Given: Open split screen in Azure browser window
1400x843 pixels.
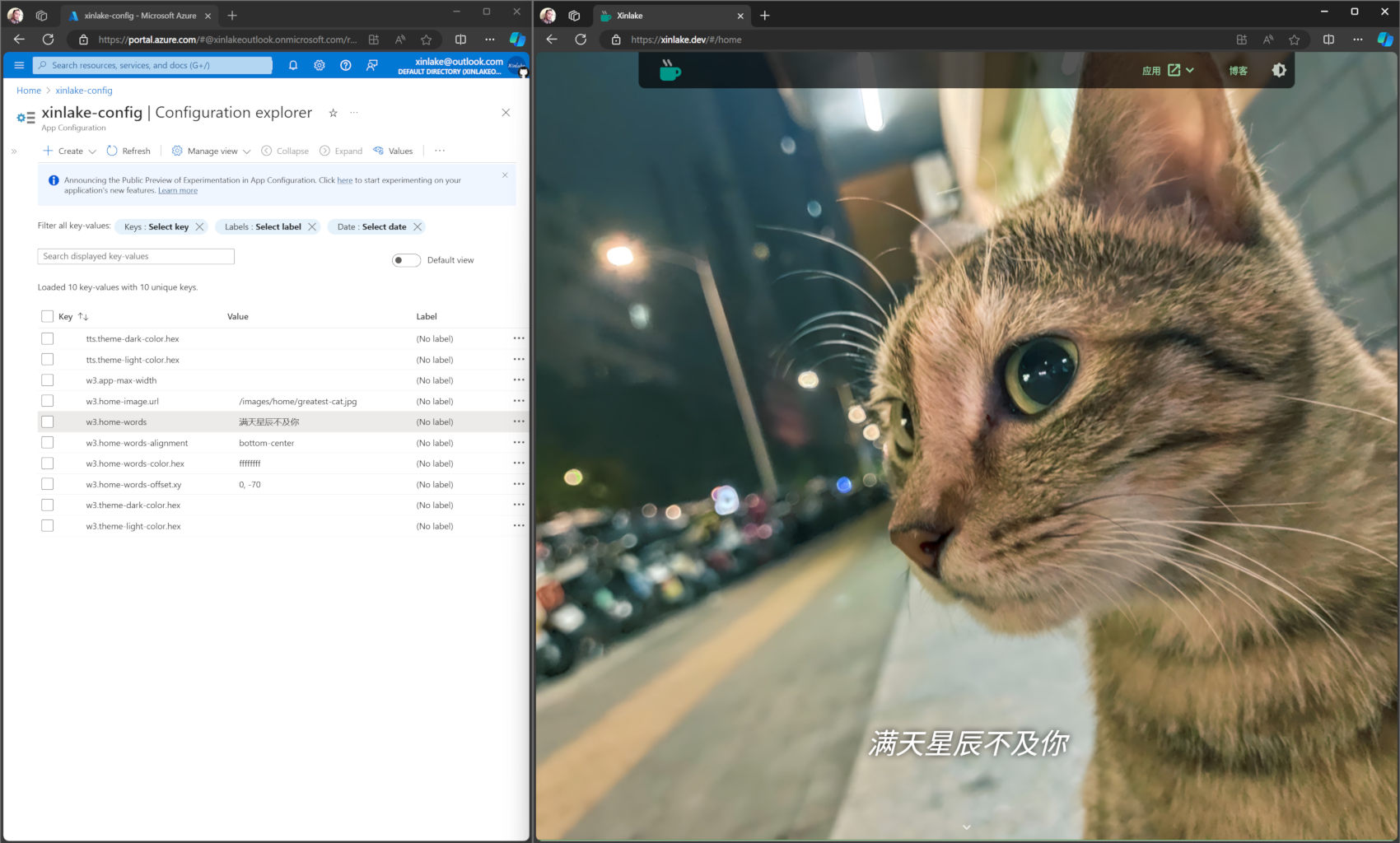Looking at the screenshot, I should 461,40.
